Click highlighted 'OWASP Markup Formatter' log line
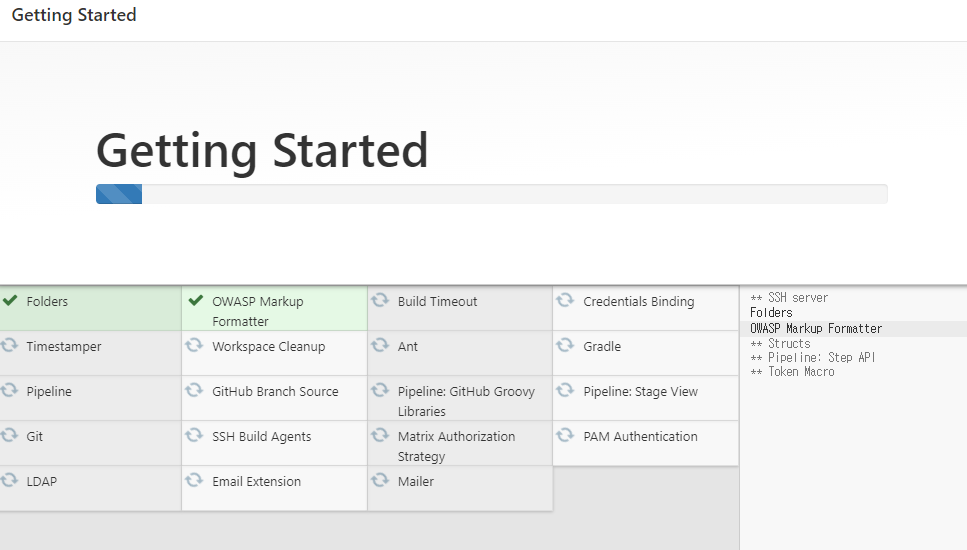Image resolution: width=967 pixels, height=550 pixels. pyautogui.click(x=816, y=329)
